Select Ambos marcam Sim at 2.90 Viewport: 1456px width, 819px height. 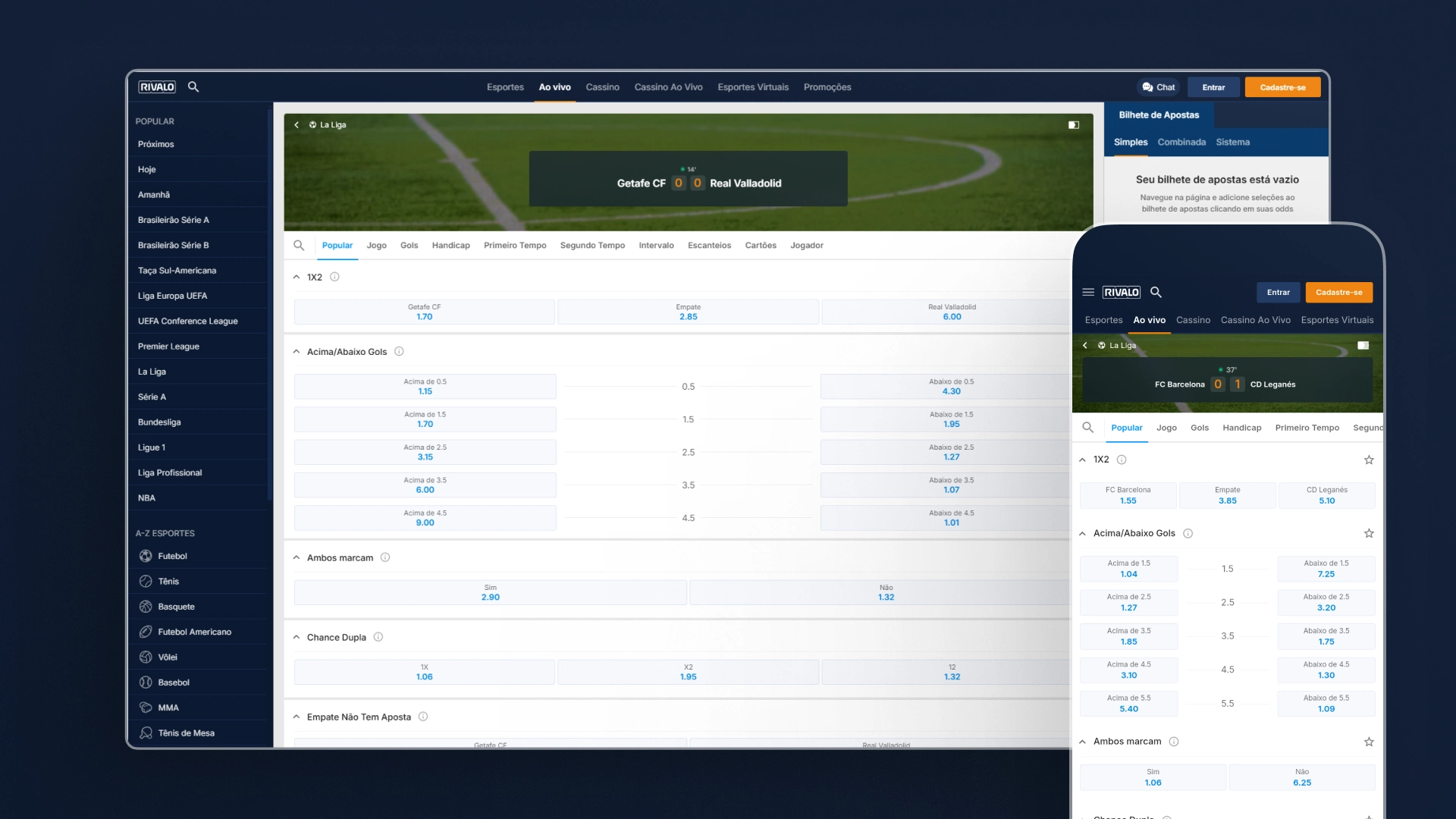point(491,593)
